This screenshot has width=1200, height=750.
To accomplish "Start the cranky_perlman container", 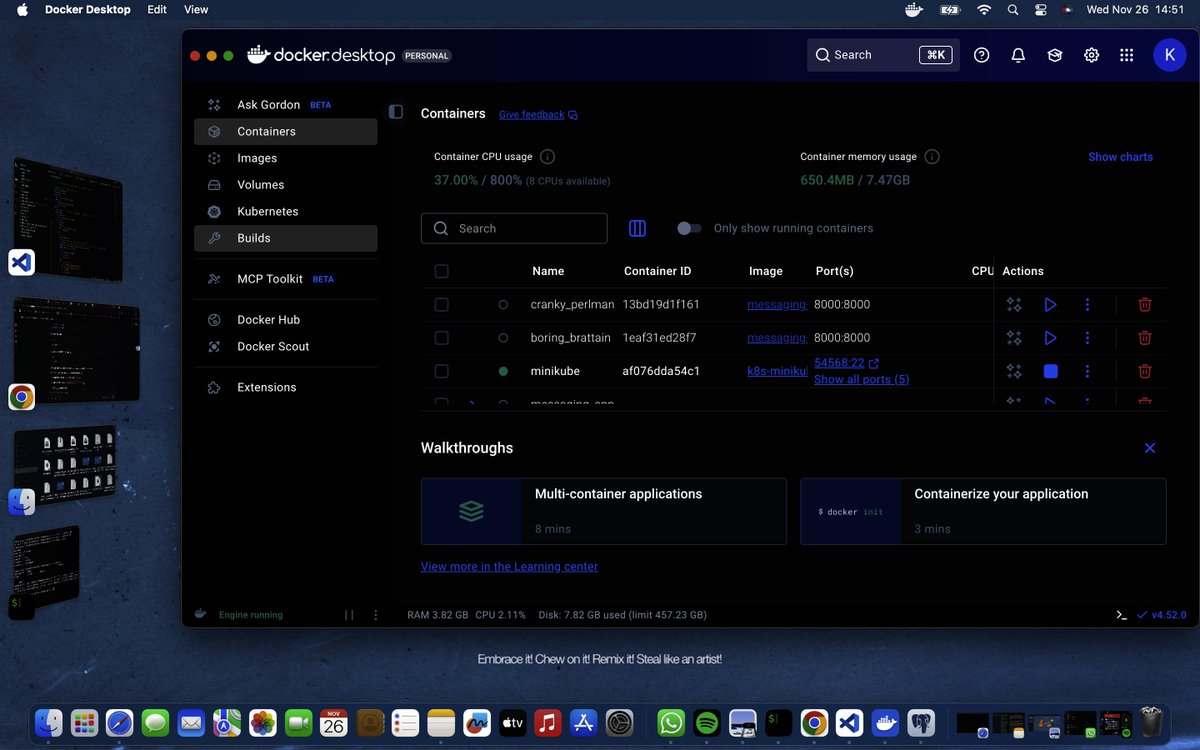I will (x=1050, y=304).
